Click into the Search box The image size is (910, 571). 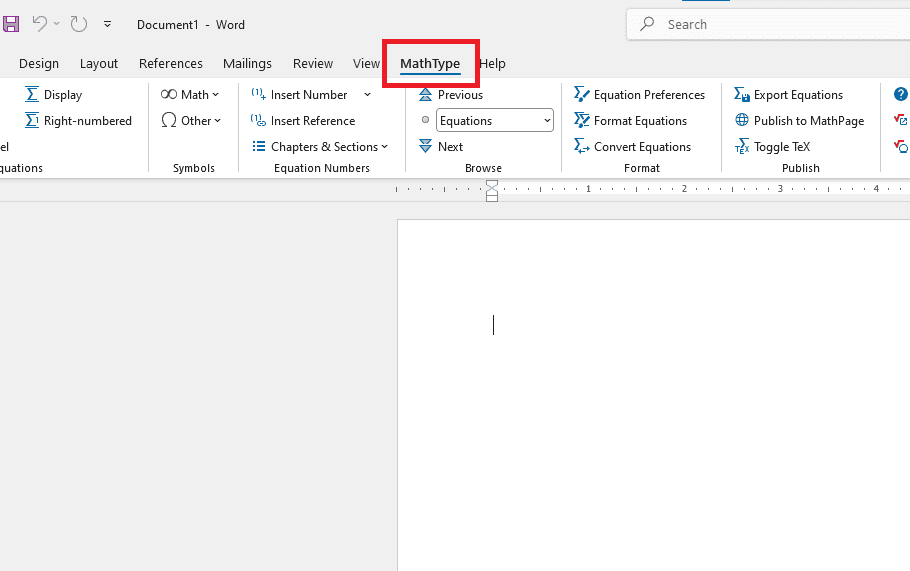click(x=768, y=24)
